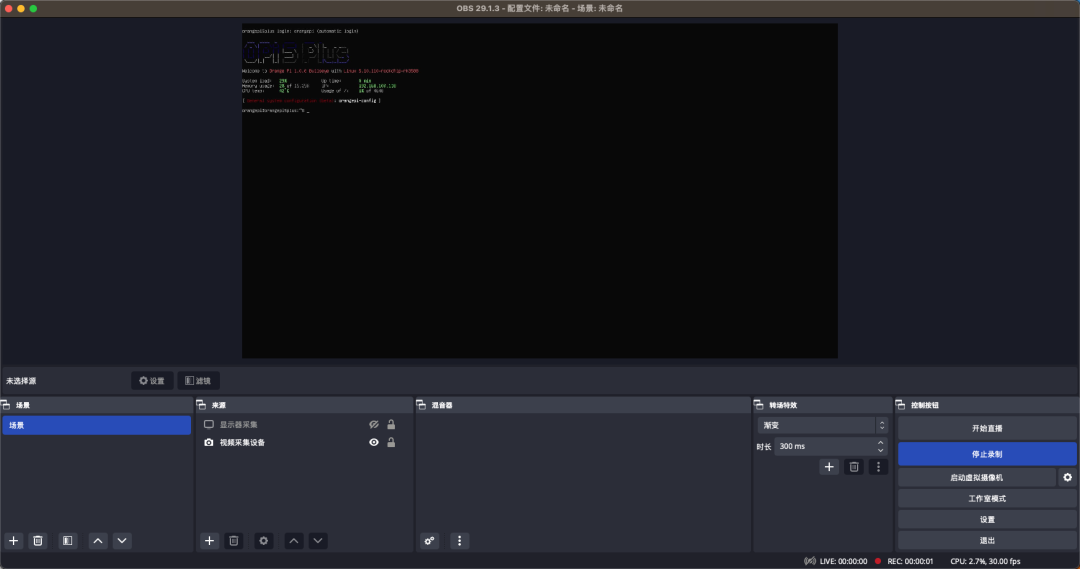1080x569 pixels.
Task: Add a new scene with plus icon in 场景 panel
Action: (x=13, y=541)
